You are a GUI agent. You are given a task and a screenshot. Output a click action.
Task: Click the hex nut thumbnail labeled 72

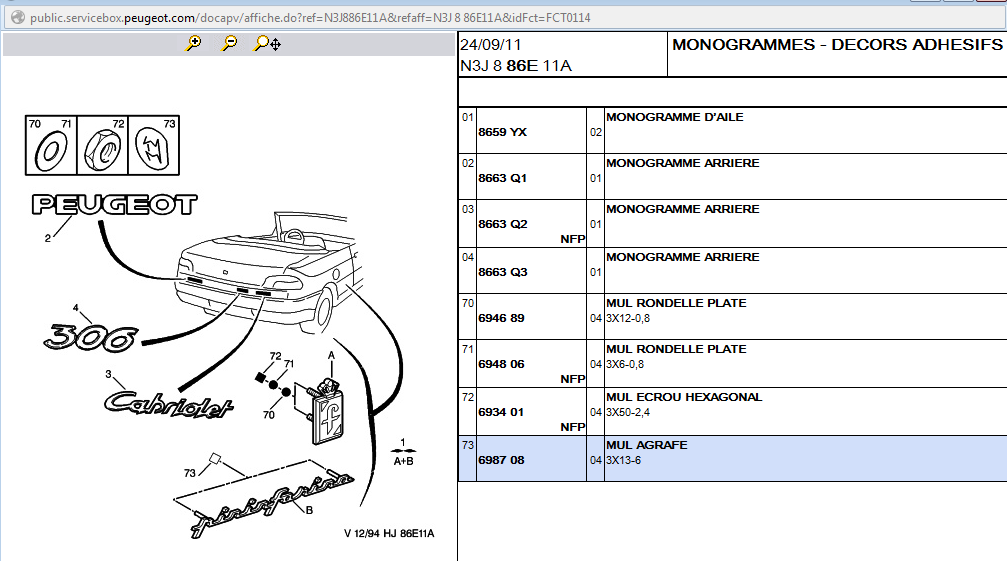tap(102, 146)
